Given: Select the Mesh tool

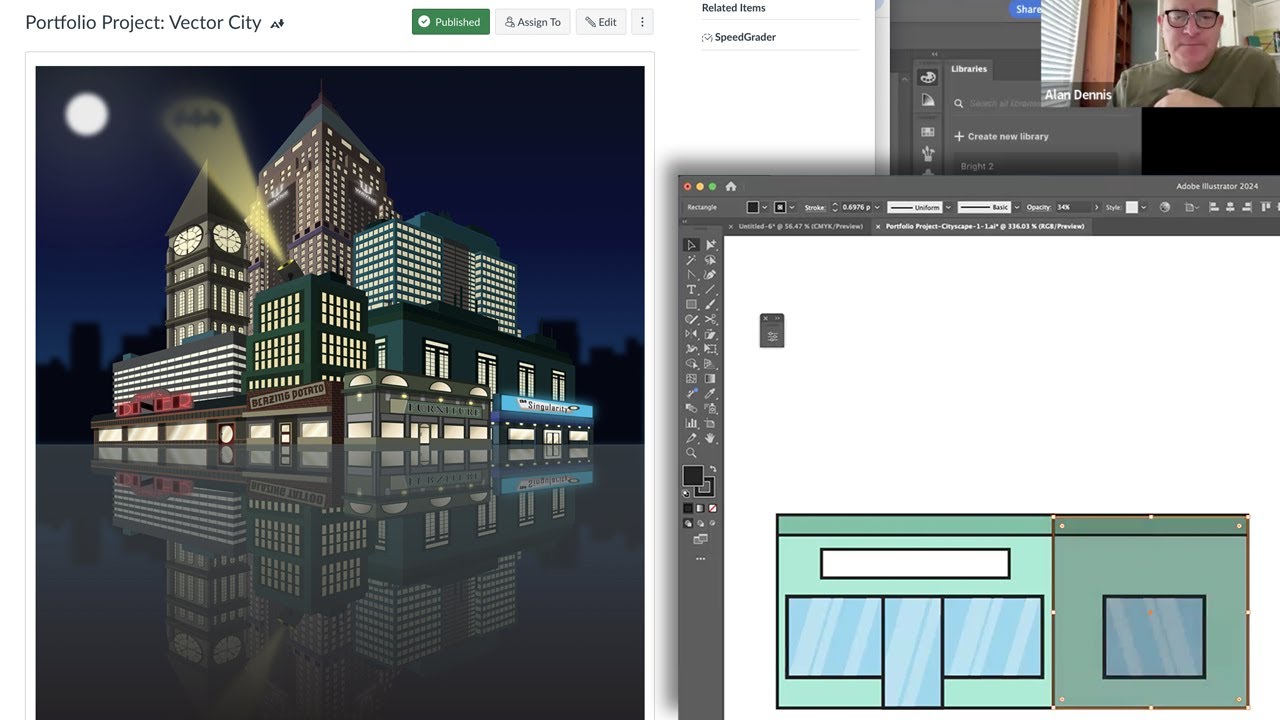Looking at the screenshot, I should pyautogui.click(x=690, y=379).
